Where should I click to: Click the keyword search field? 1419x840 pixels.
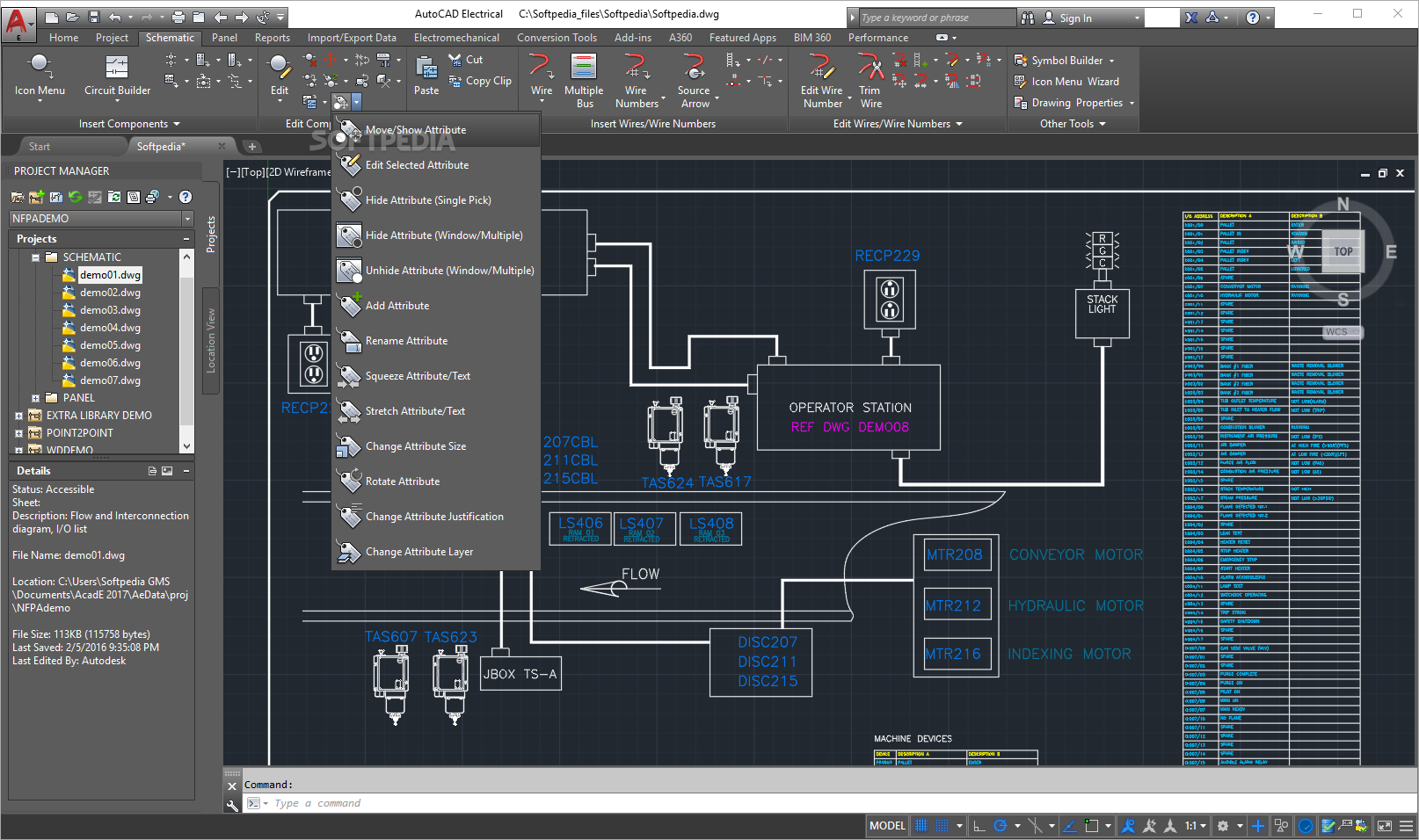[x=935, y=18]
